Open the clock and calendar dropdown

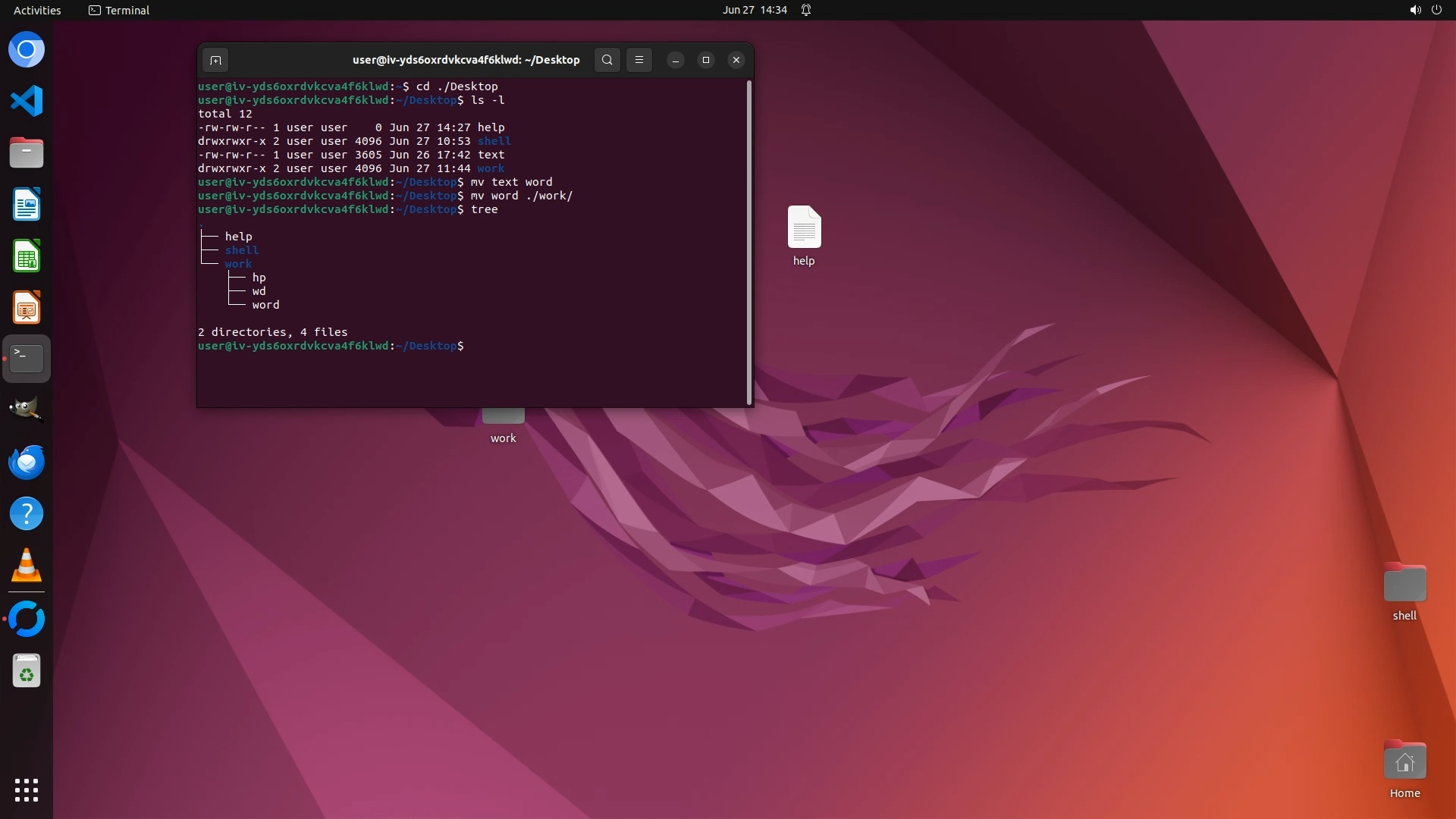point(754,10)
